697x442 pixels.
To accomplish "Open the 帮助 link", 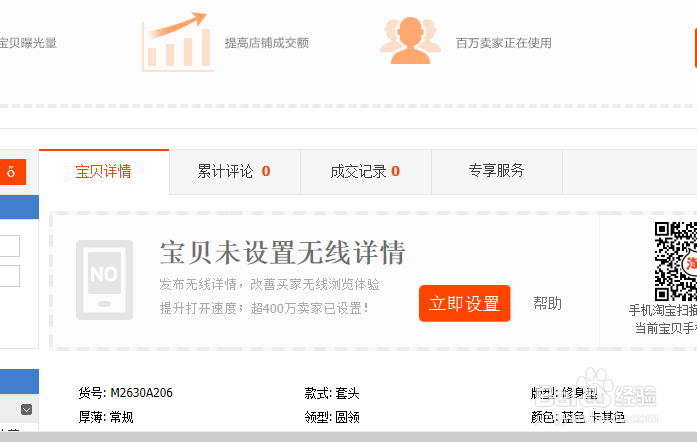I will pyautogui.click(x=548, y=303).
